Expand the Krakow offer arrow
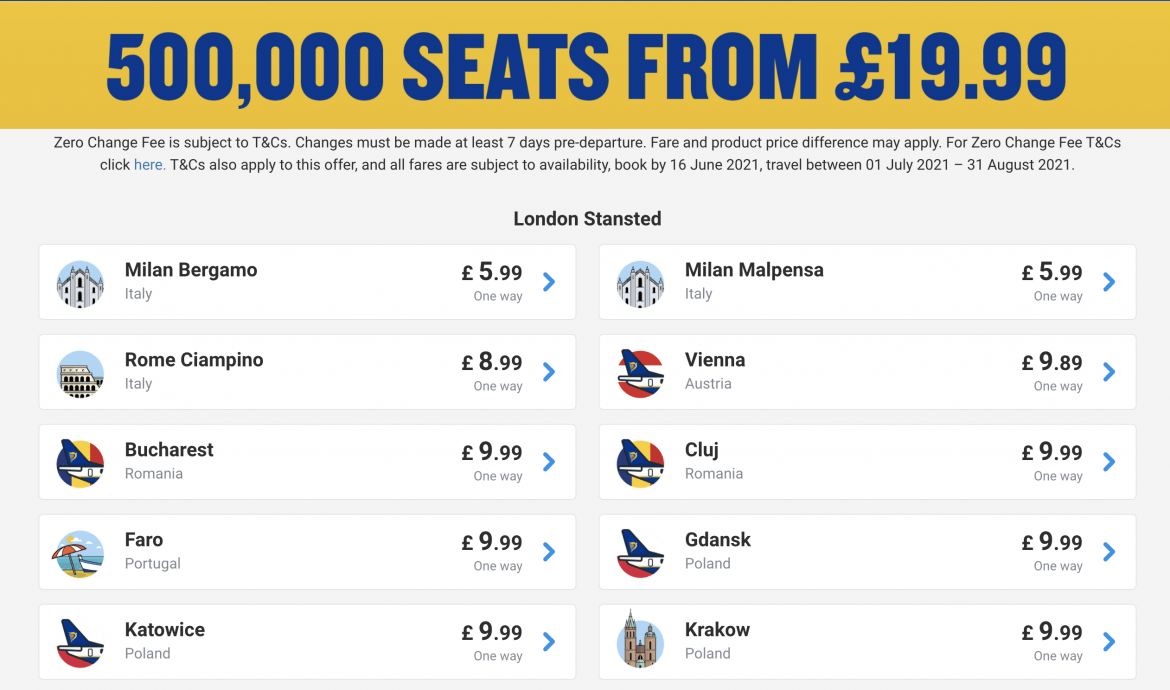Viewport: 1170px width, 690px height. [1109, 642]
